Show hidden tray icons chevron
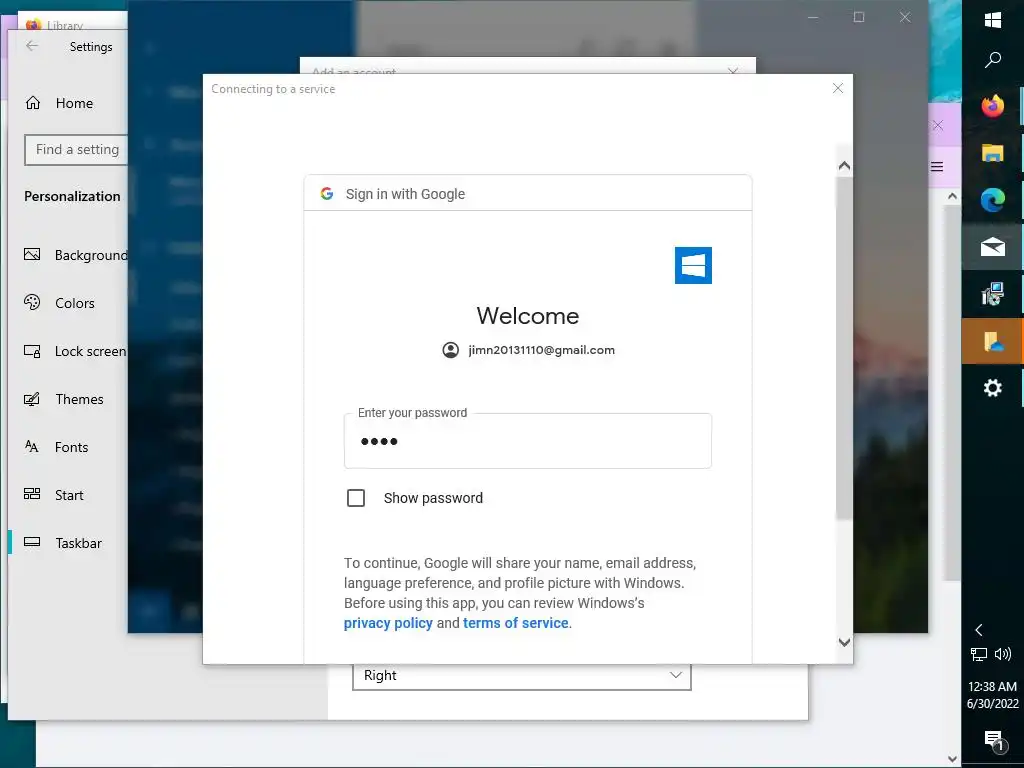Image resolution: width=1024 pixels, height=768 pixels. (x=979, y=630)
